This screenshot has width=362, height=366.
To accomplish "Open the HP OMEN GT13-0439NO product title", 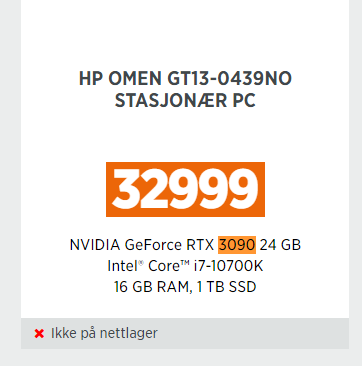I will click(x=185, y=90).
